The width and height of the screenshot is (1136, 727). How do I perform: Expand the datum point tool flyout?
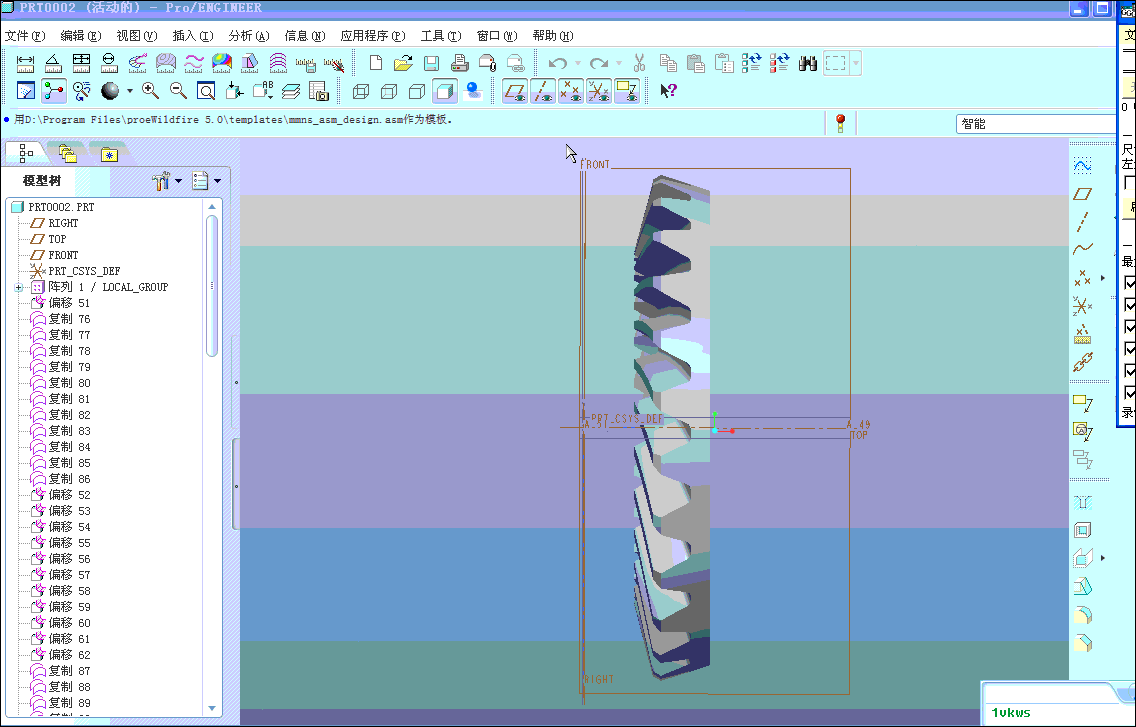[1103, 278]
